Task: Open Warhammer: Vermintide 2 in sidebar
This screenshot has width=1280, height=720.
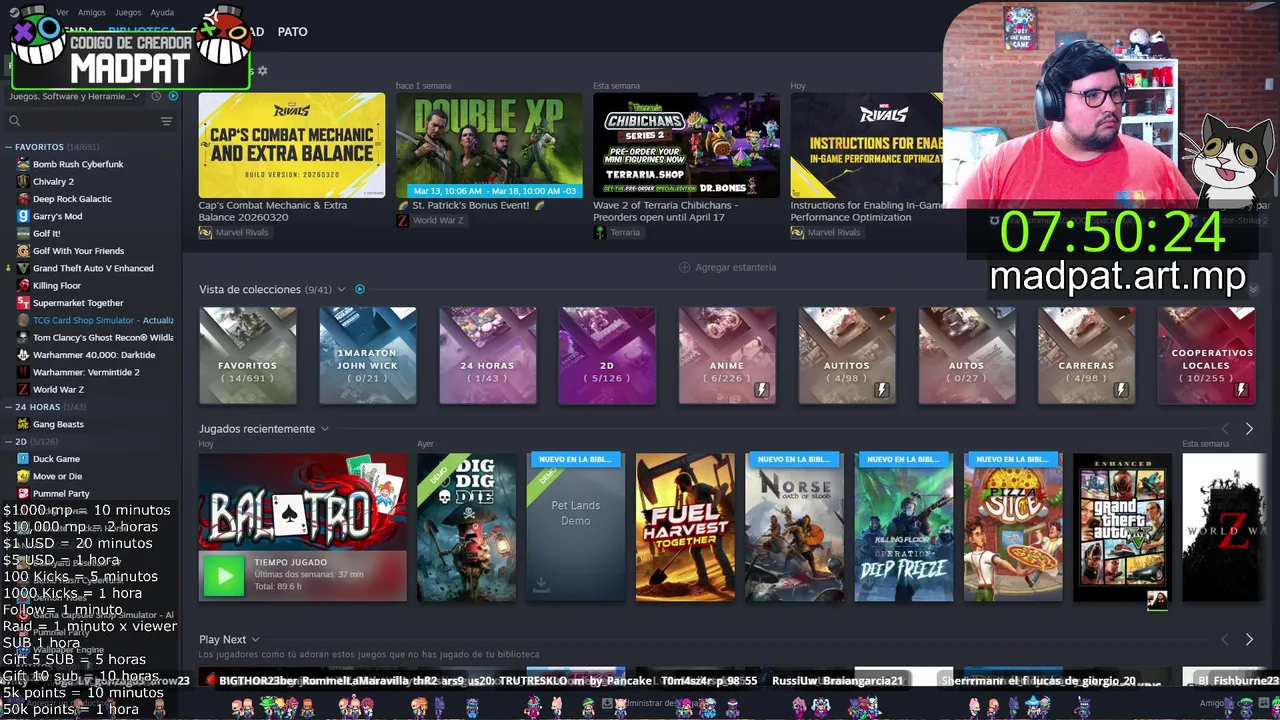Action: tap(86, 372)
